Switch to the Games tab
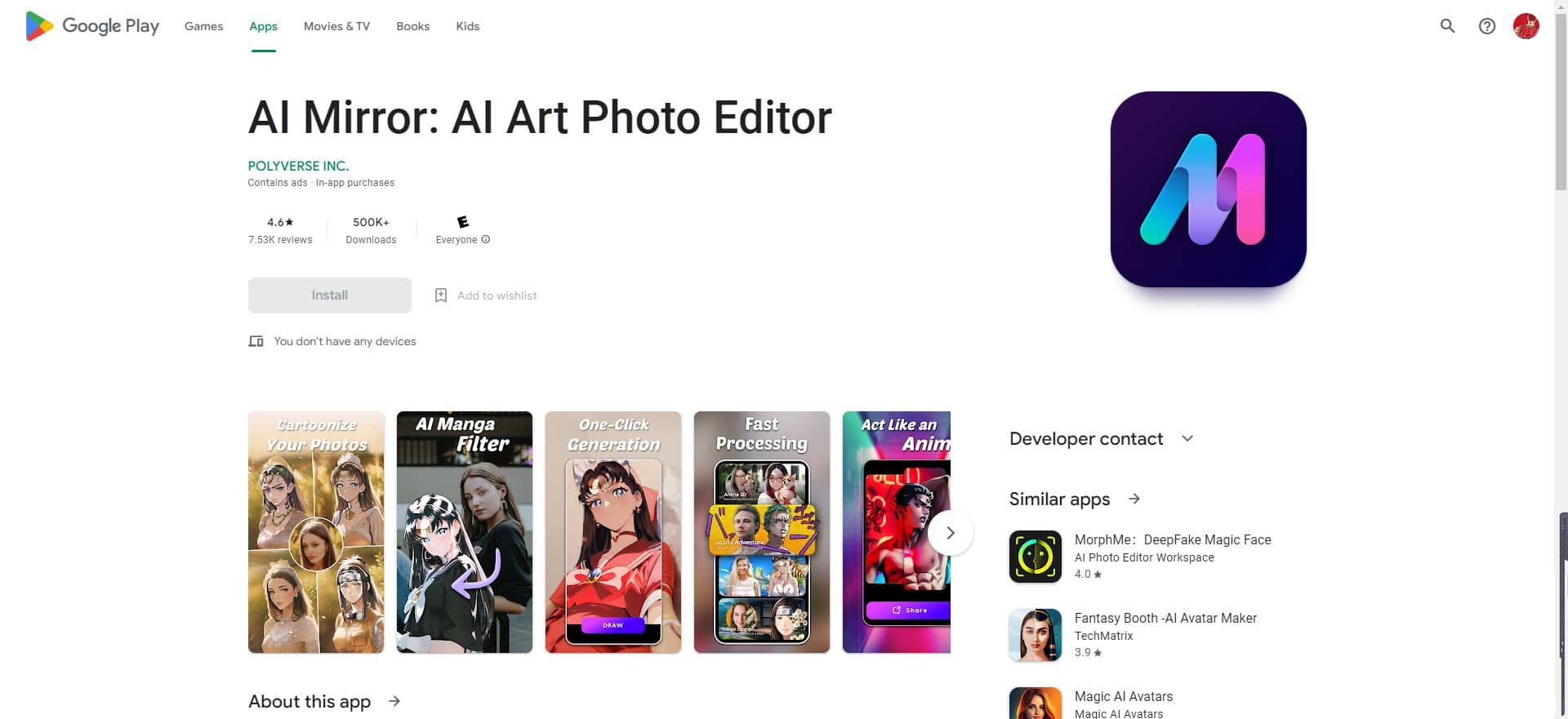 [203, 26]
